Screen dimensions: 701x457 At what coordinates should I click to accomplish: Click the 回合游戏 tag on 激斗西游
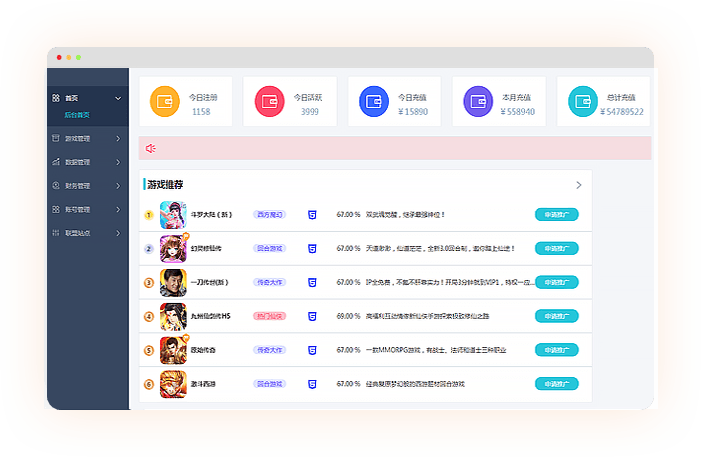270,384
